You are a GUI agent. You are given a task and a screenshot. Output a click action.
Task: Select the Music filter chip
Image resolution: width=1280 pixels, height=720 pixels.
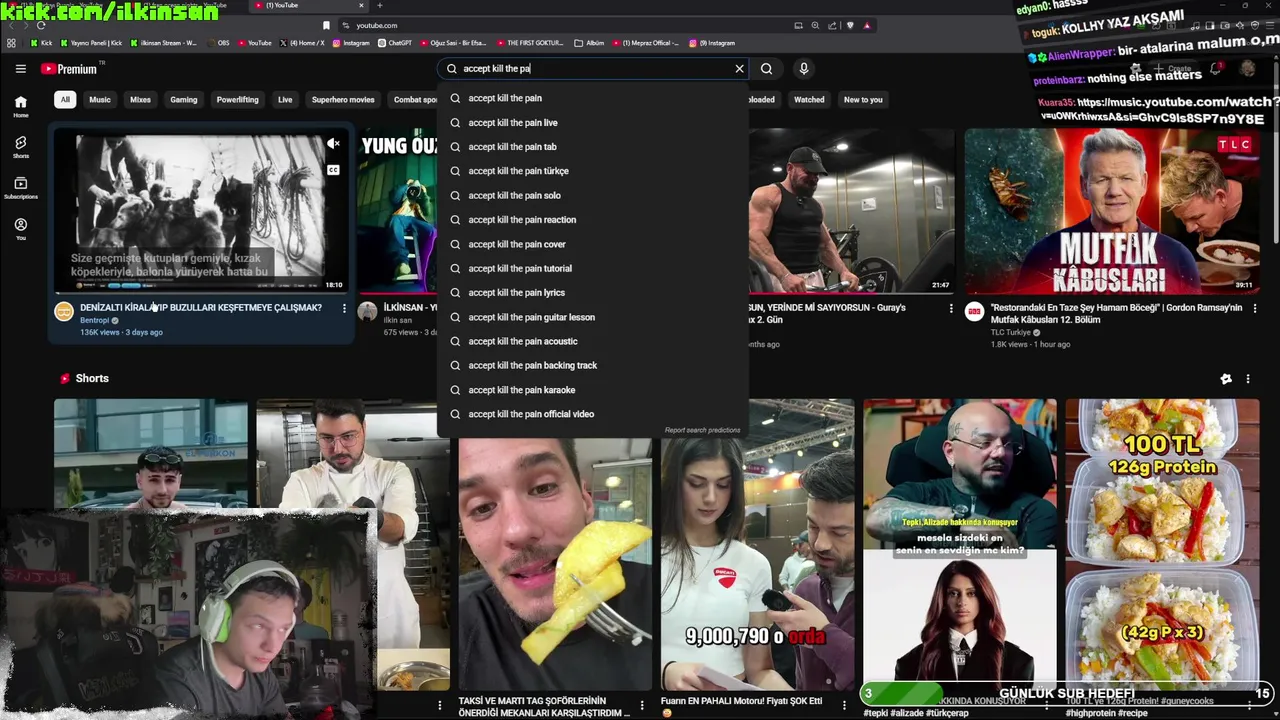(x=100, y=100)
